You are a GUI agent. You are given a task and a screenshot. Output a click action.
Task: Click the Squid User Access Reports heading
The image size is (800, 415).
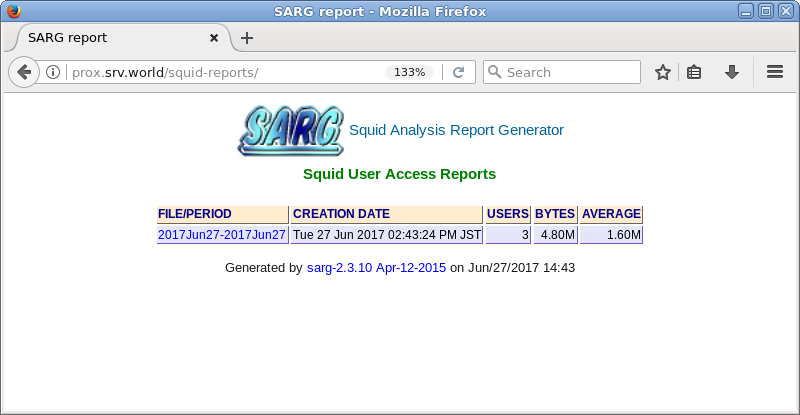coord(399,174)
